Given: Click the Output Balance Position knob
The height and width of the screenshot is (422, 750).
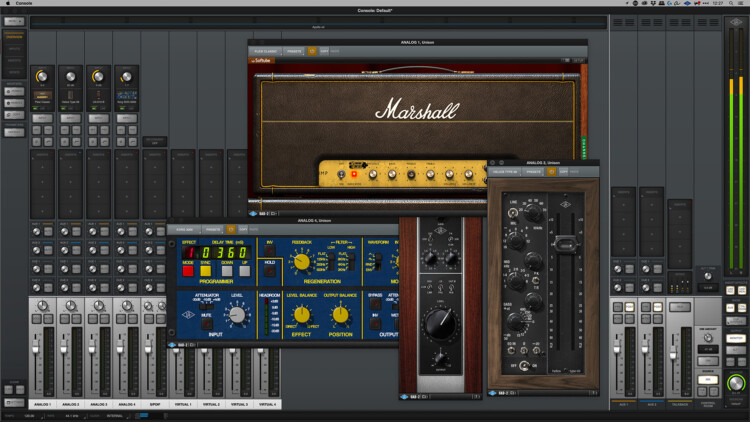Looking at the screenshot, I should pos(340,314).
